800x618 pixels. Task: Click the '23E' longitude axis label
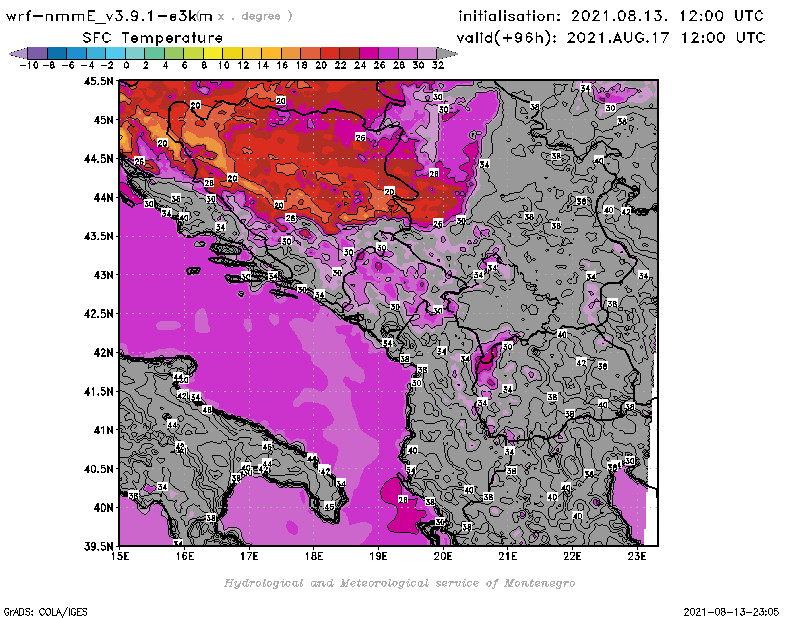point(637,556)
